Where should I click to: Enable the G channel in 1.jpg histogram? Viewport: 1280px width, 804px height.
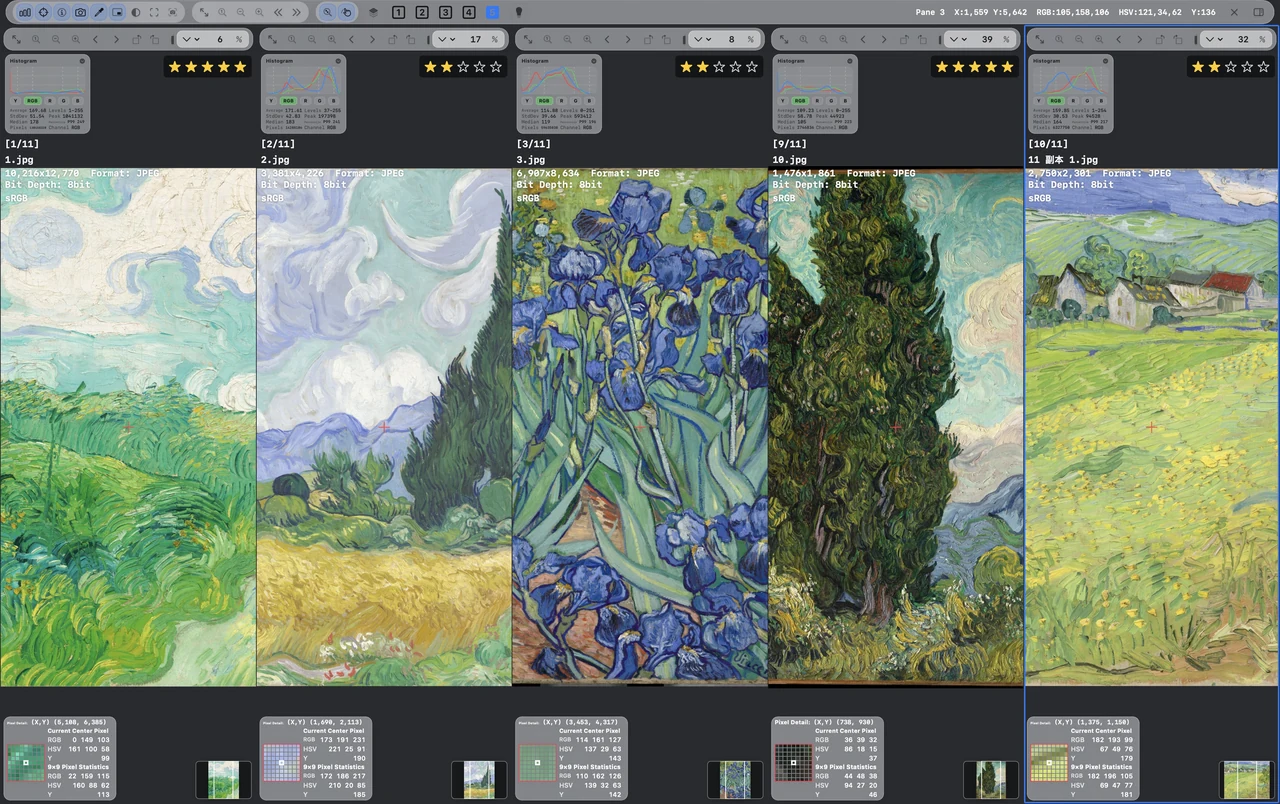(x=65, y=100)
